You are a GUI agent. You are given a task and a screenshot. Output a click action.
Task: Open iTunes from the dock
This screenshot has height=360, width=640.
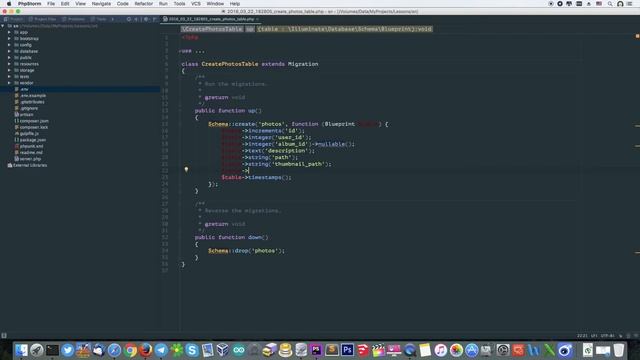[x=440, y=350]
